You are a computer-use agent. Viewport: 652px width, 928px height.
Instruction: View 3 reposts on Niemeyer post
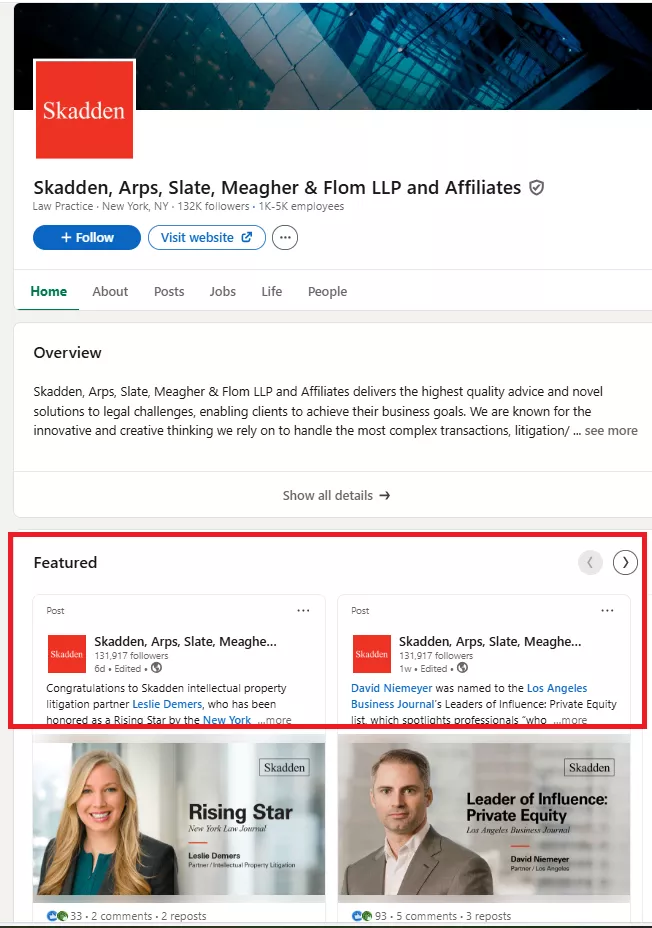tap(489, 916)
